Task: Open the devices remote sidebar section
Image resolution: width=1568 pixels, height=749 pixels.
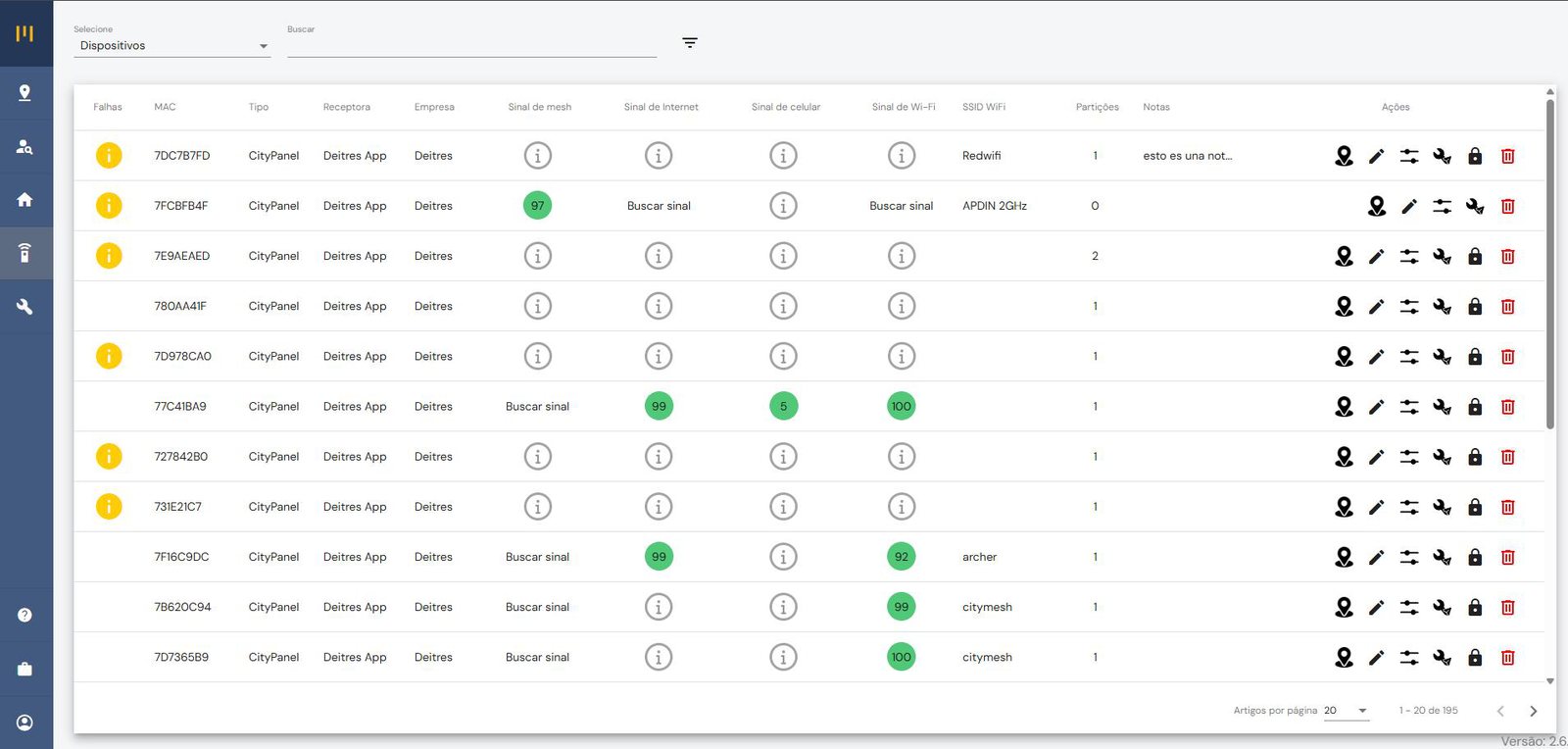Action: click(24, 253)
